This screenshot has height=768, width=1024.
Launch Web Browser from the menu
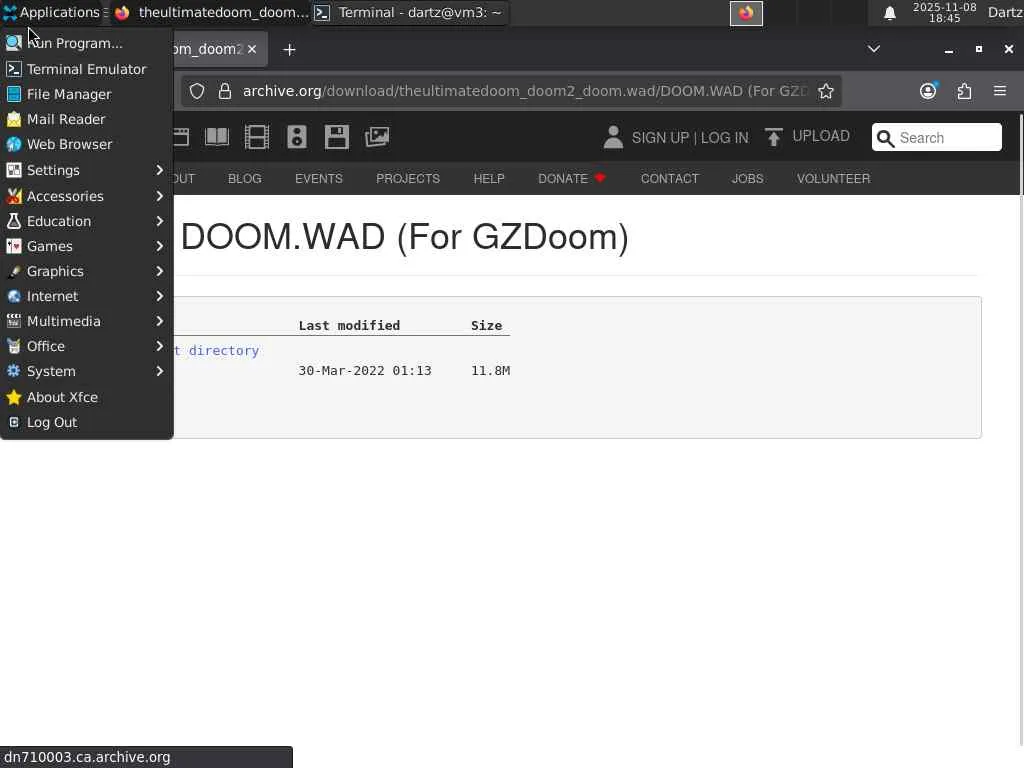click(x=86, y=144)
